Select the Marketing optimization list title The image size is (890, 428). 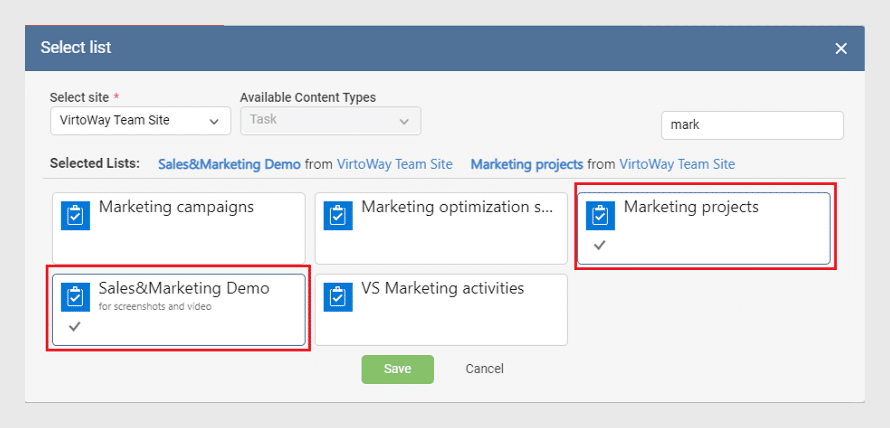click(x=457, y=207)
